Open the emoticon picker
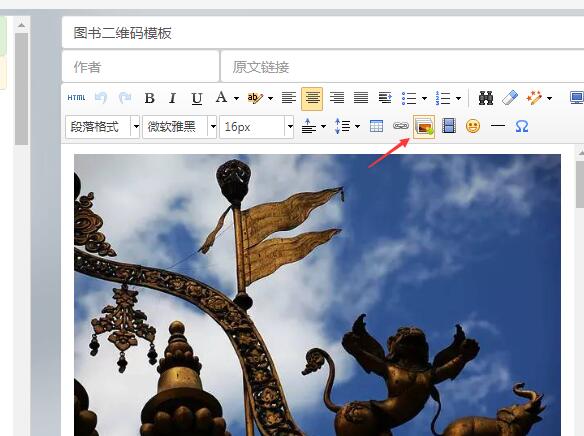Image resolution: width=584 pixels, height=436 pixels. coord(473,127)
